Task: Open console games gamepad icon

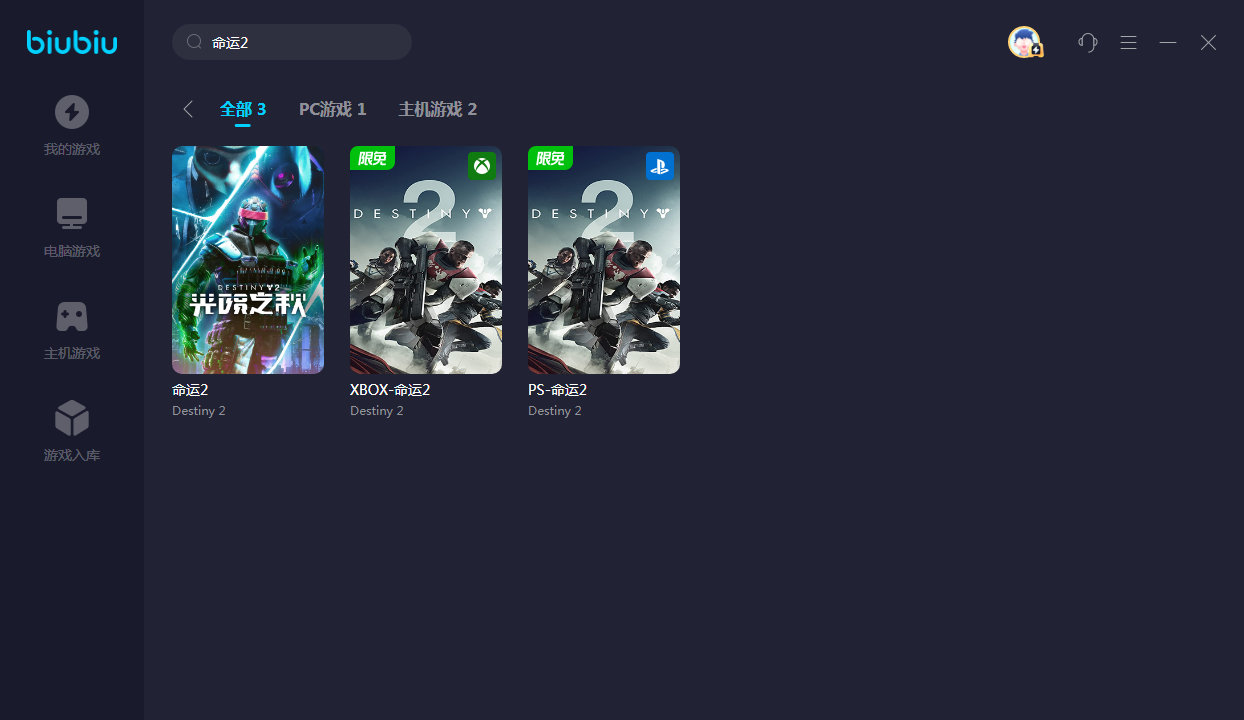Action: (x=72, y=316)
